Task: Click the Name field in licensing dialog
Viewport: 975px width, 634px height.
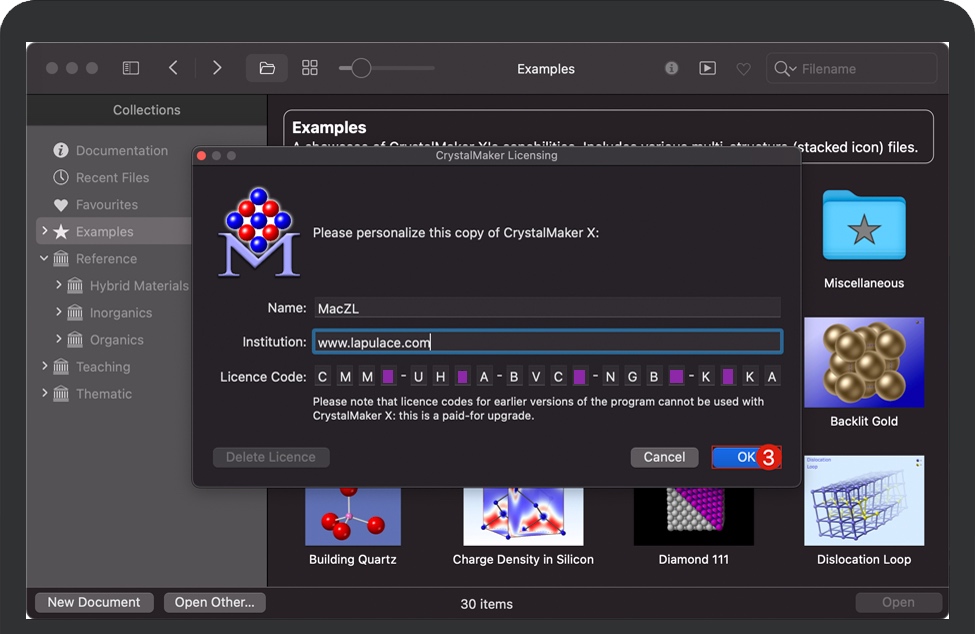Action: click(x=547, y=308)
